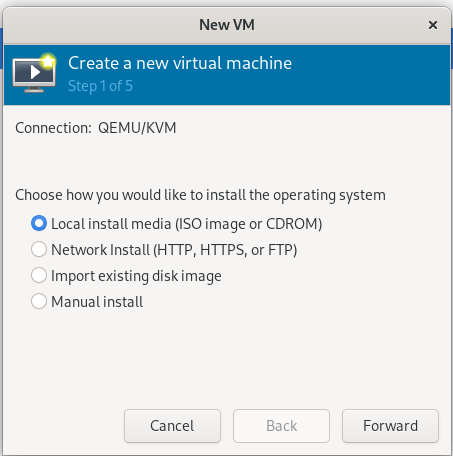The height and width of the screenshot is (456, 453).
Task: Click the greyed-out Back button
Action: click(281, 426)
